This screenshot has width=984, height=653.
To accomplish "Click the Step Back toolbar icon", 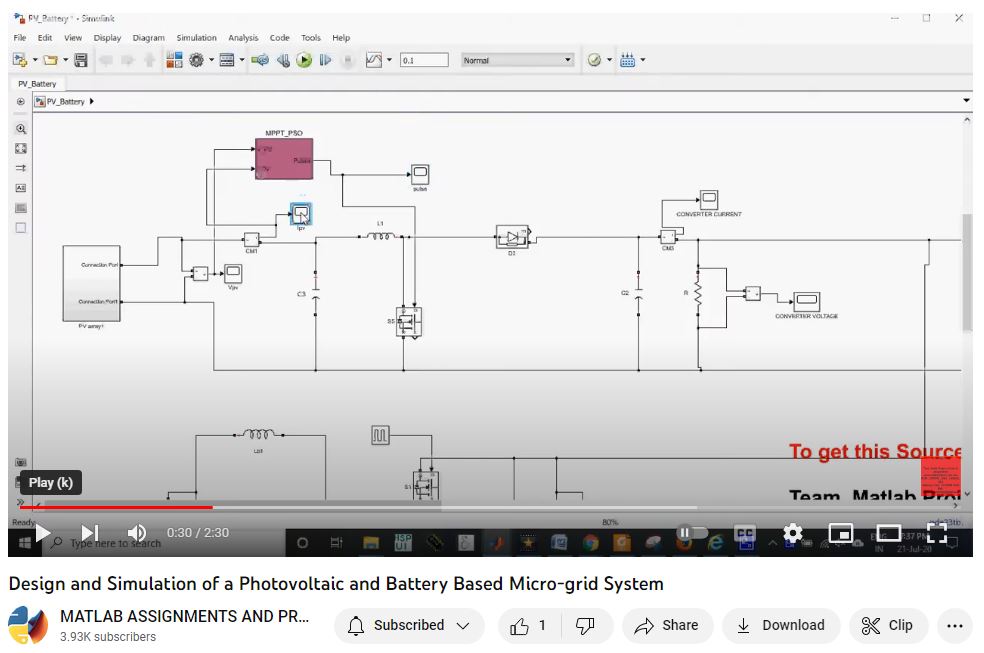I will [x=284, y=60].
